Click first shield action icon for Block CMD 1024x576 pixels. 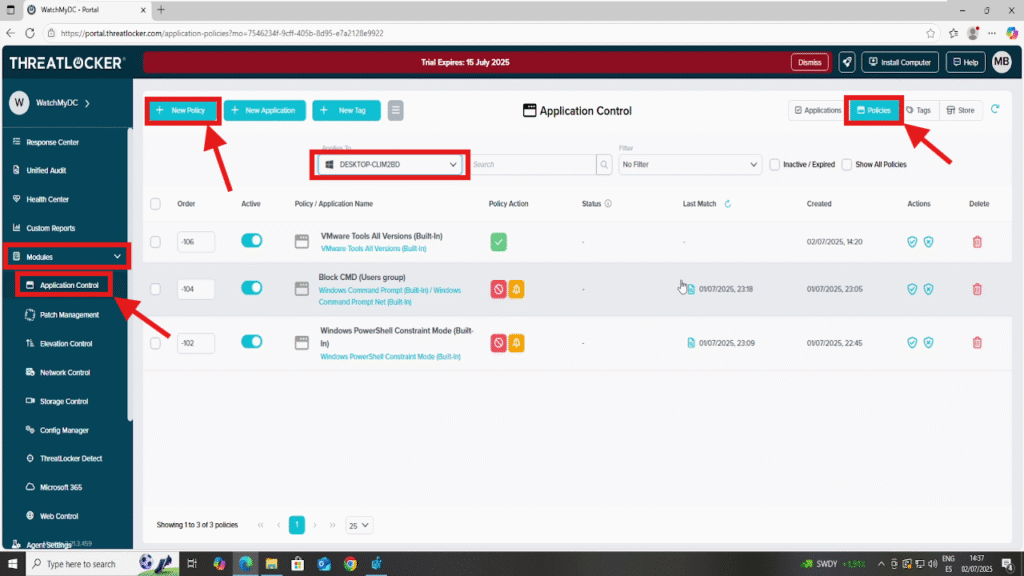click(x=912, y=289)
